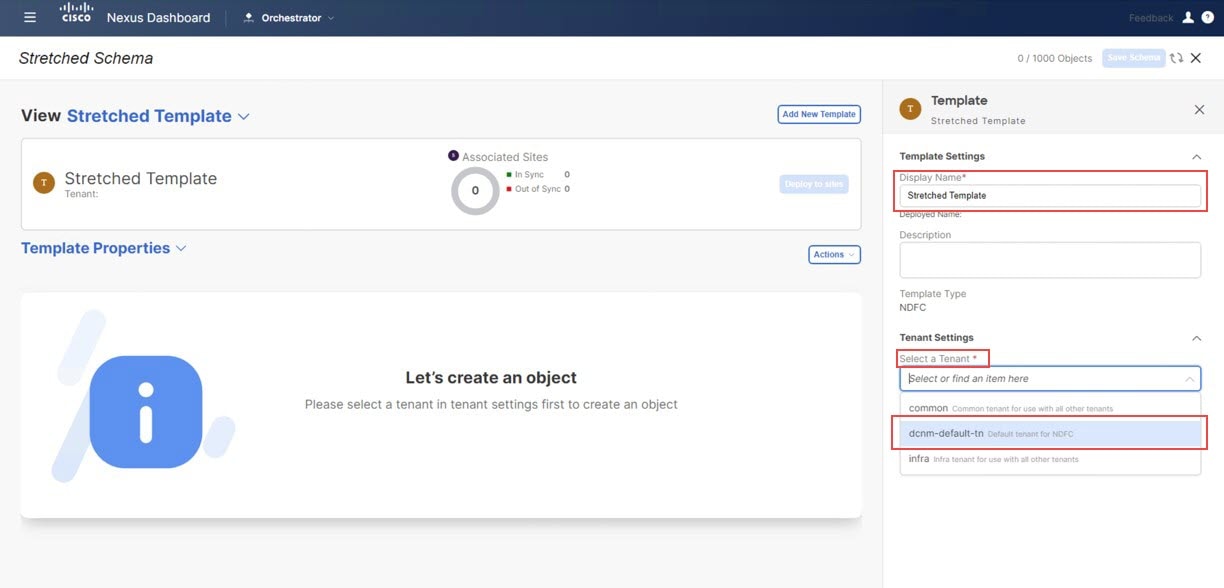The height and width of the screenshot is (588, 1224).
Task: Click the Nexus Dashboard title
Action: pos(158,18)
